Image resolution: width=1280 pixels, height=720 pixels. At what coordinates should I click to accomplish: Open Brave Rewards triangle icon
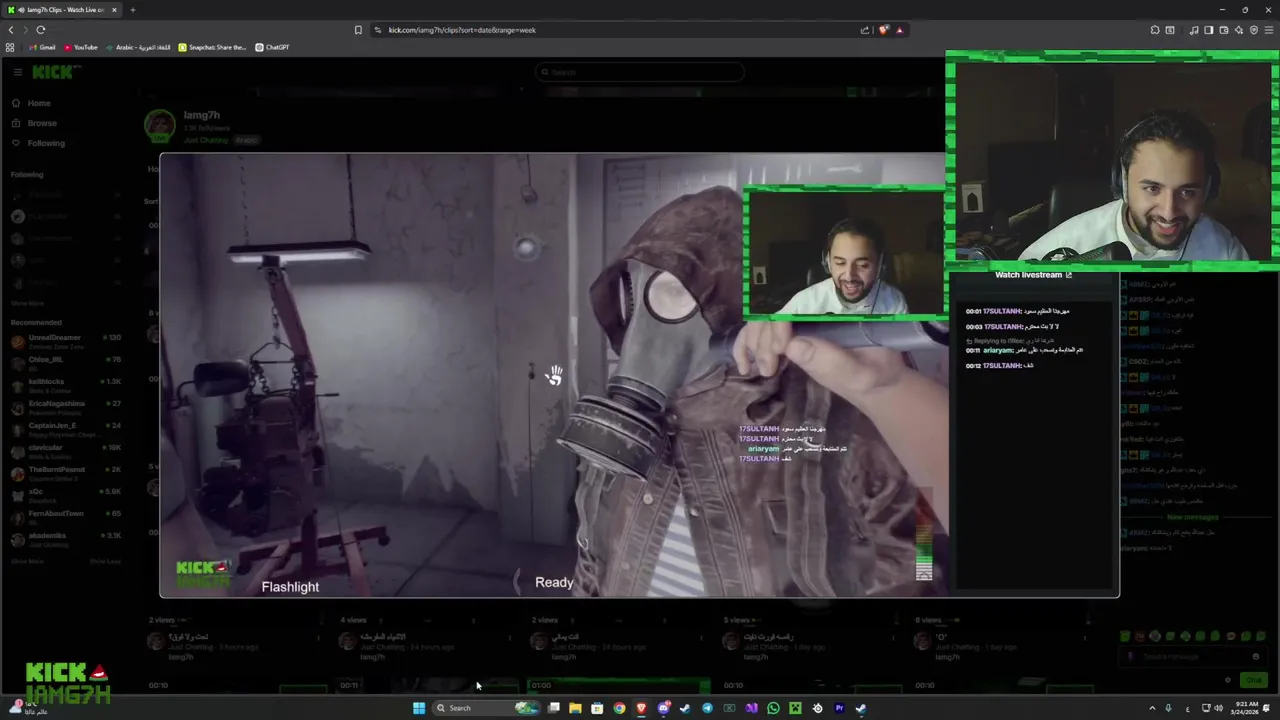tap(899, 30)
